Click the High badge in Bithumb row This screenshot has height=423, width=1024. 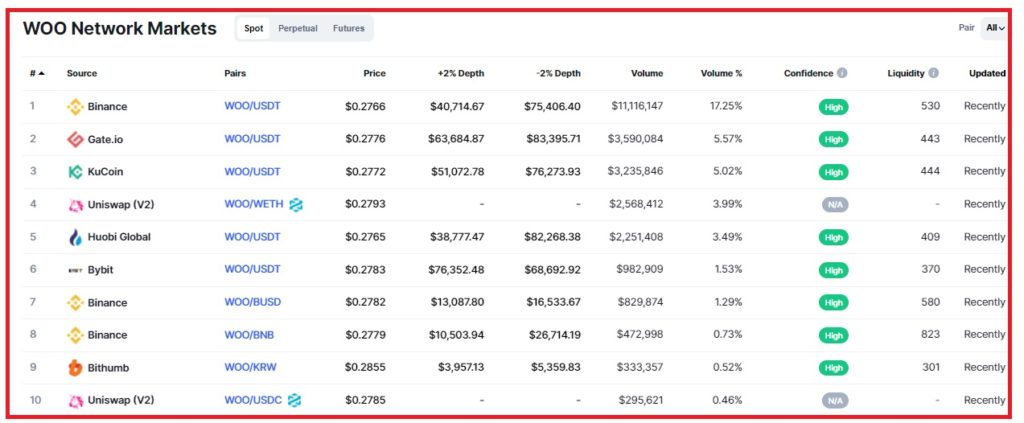pyautogui.click(x=833, y=368)
